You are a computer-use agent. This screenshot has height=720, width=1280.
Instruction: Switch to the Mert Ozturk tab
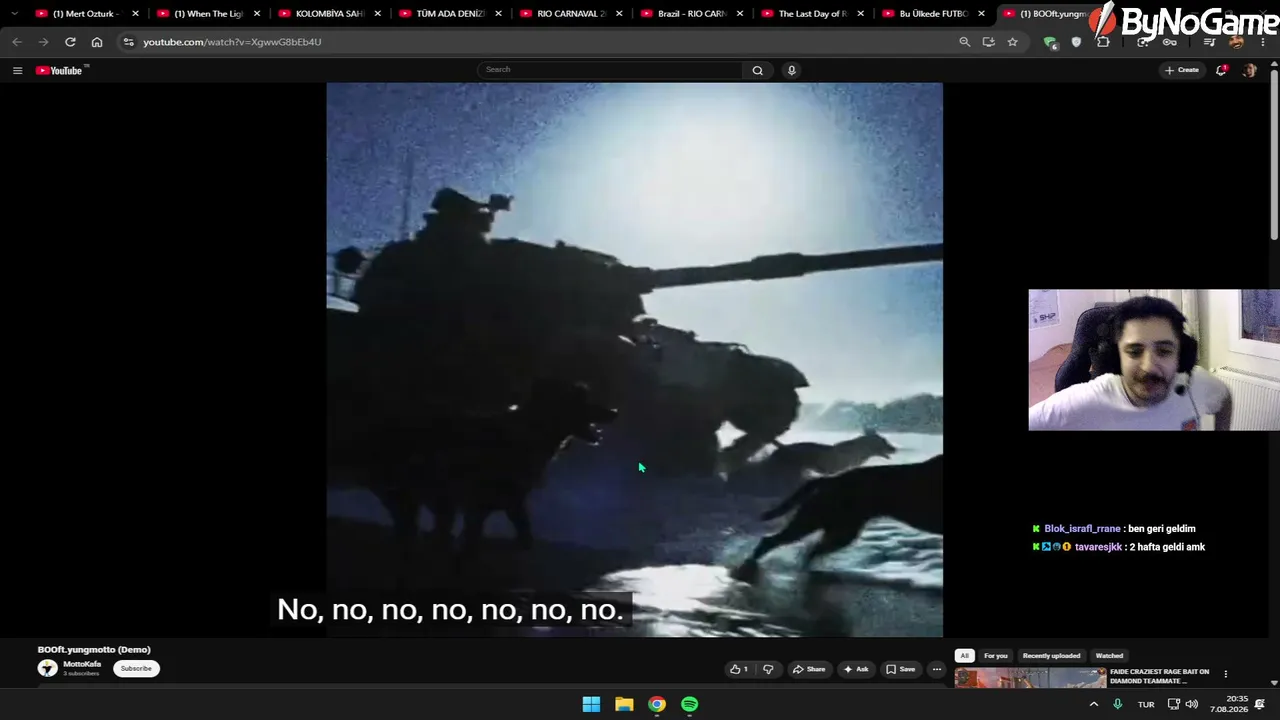tap(87, 14)
